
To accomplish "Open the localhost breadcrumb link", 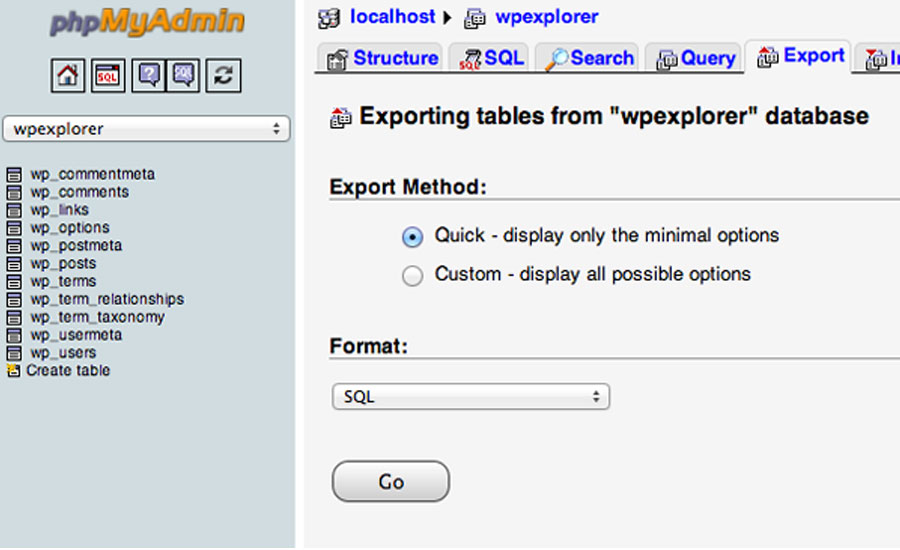I will [393, 17].
